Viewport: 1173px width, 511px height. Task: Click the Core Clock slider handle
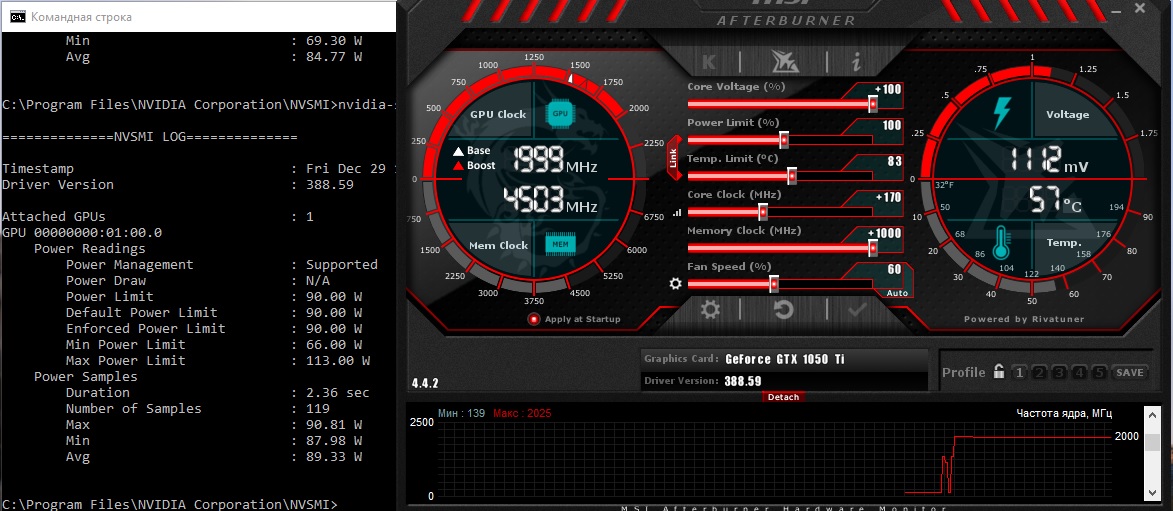[x=763, y=212]
